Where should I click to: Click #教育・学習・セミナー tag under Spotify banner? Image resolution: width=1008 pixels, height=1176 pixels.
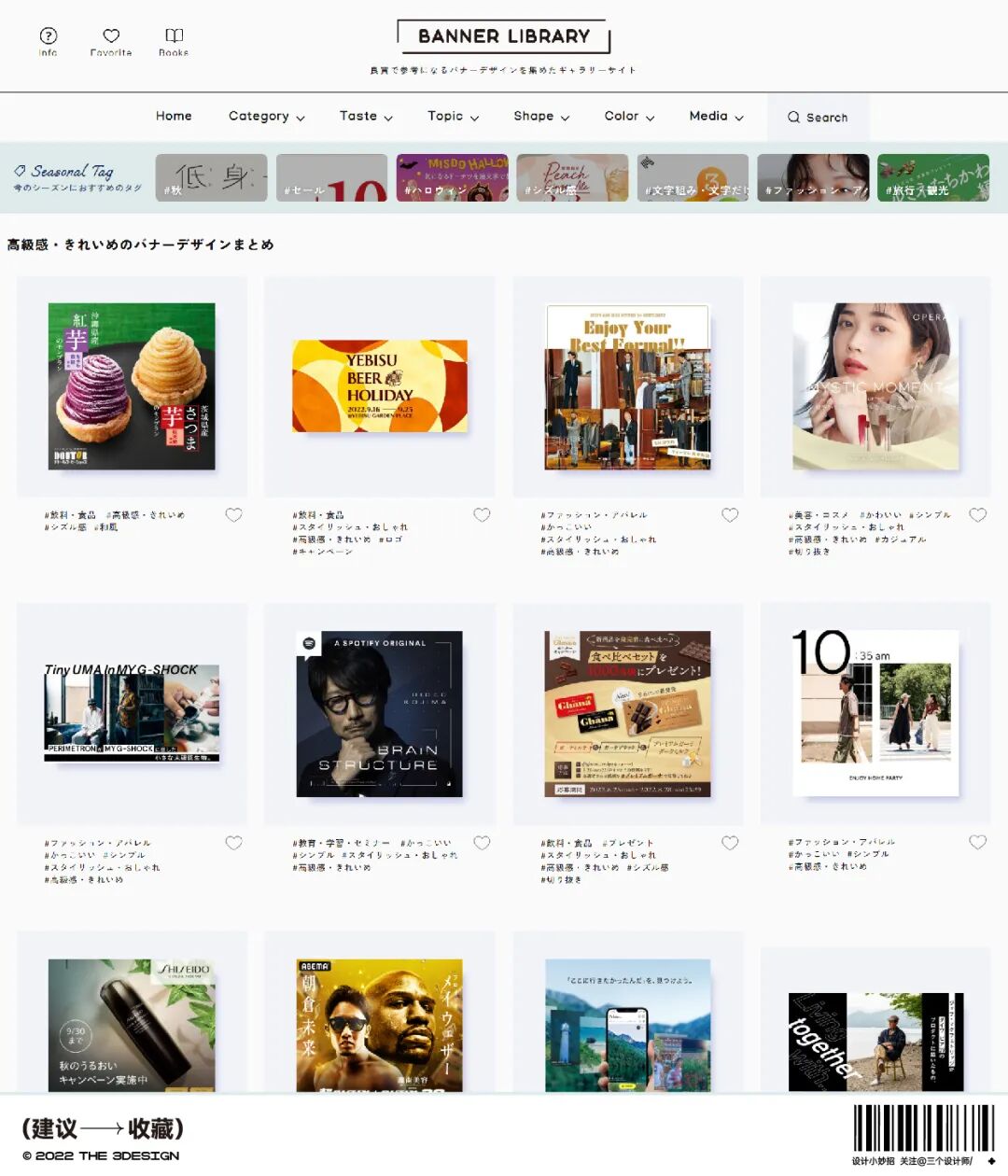pyautogui.click(x=342, y=843)
